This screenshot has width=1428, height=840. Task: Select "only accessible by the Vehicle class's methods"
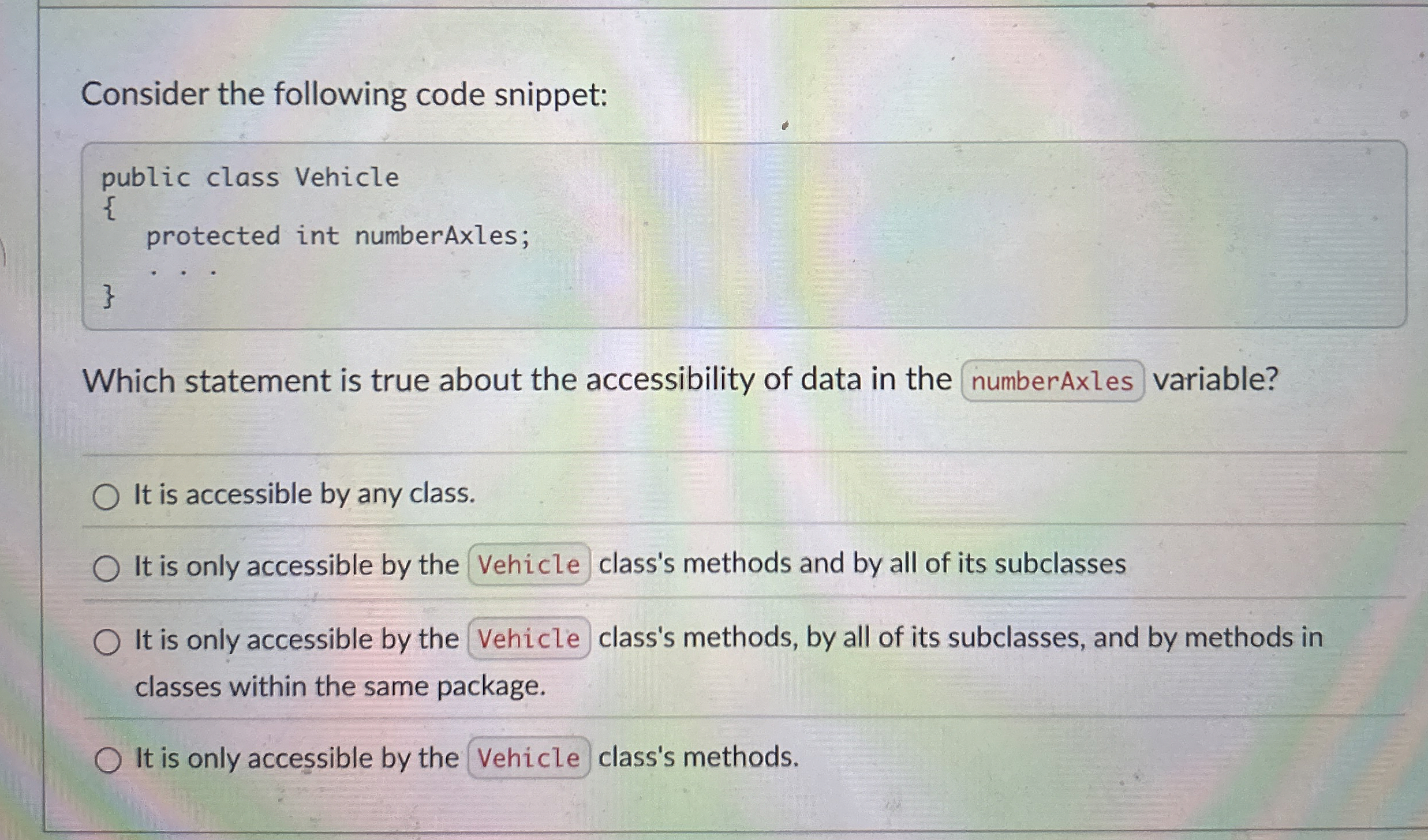click(x=109, y=760)
